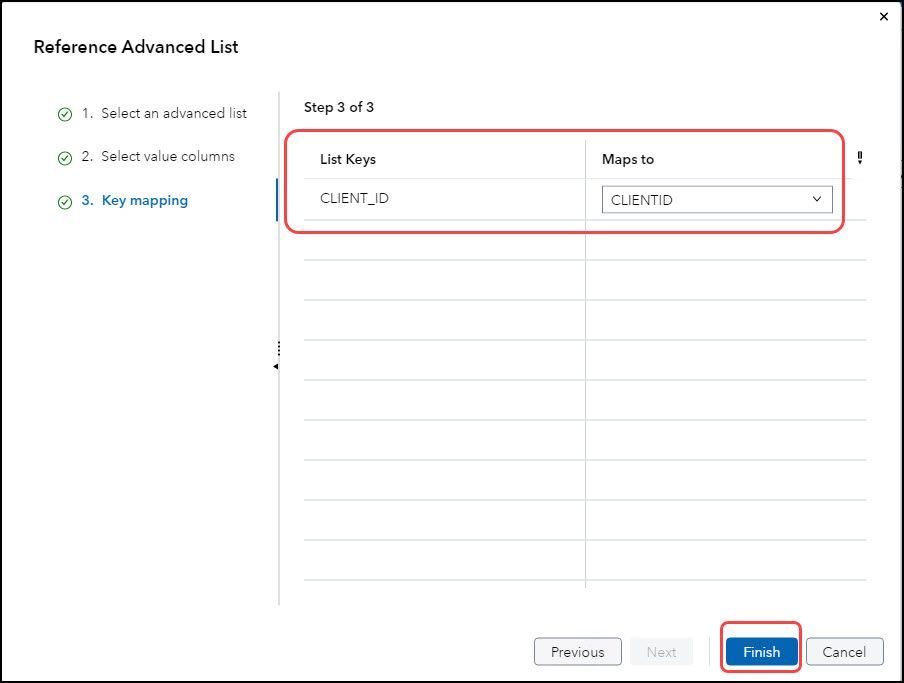Click the vertical dots splitter handle

point(279,349)
